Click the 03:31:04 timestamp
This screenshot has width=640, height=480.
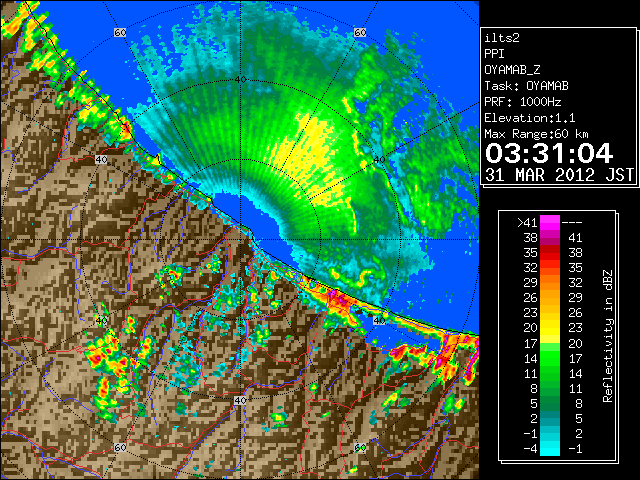coord(549,153)
